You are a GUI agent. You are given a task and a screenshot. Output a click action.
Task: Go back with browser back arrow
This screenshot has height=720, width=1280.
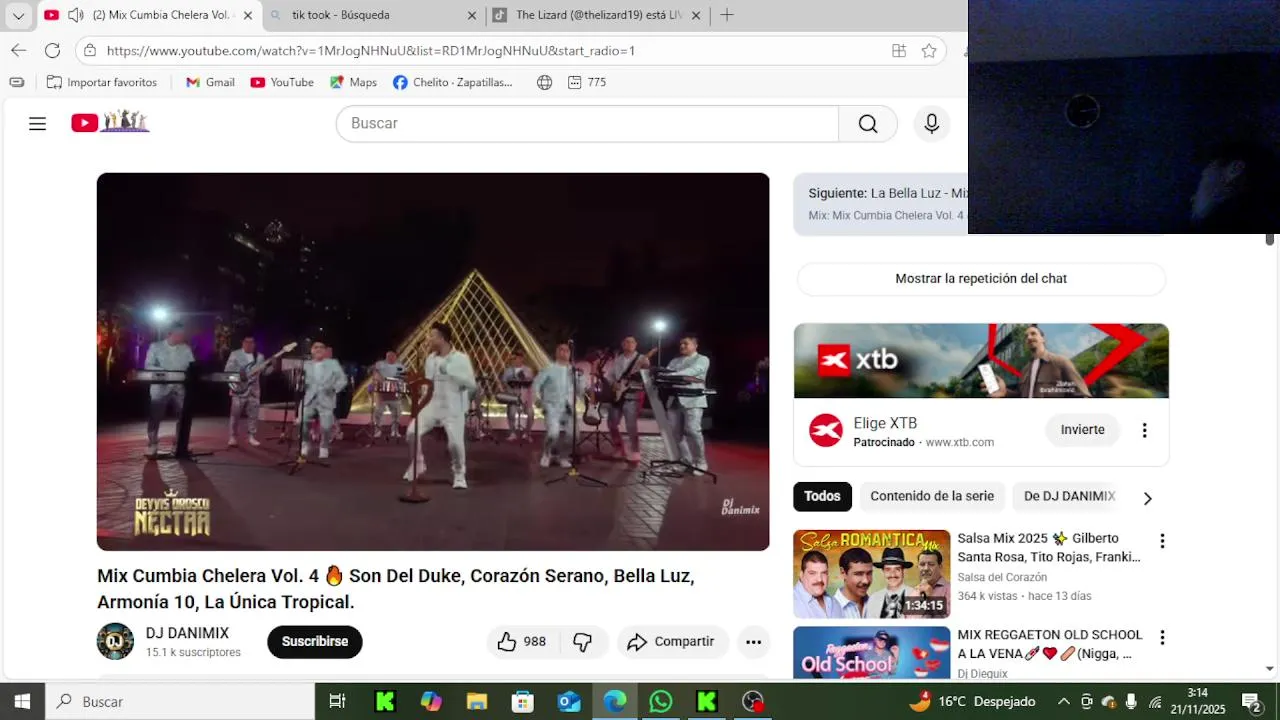click(x=18, y=50)
